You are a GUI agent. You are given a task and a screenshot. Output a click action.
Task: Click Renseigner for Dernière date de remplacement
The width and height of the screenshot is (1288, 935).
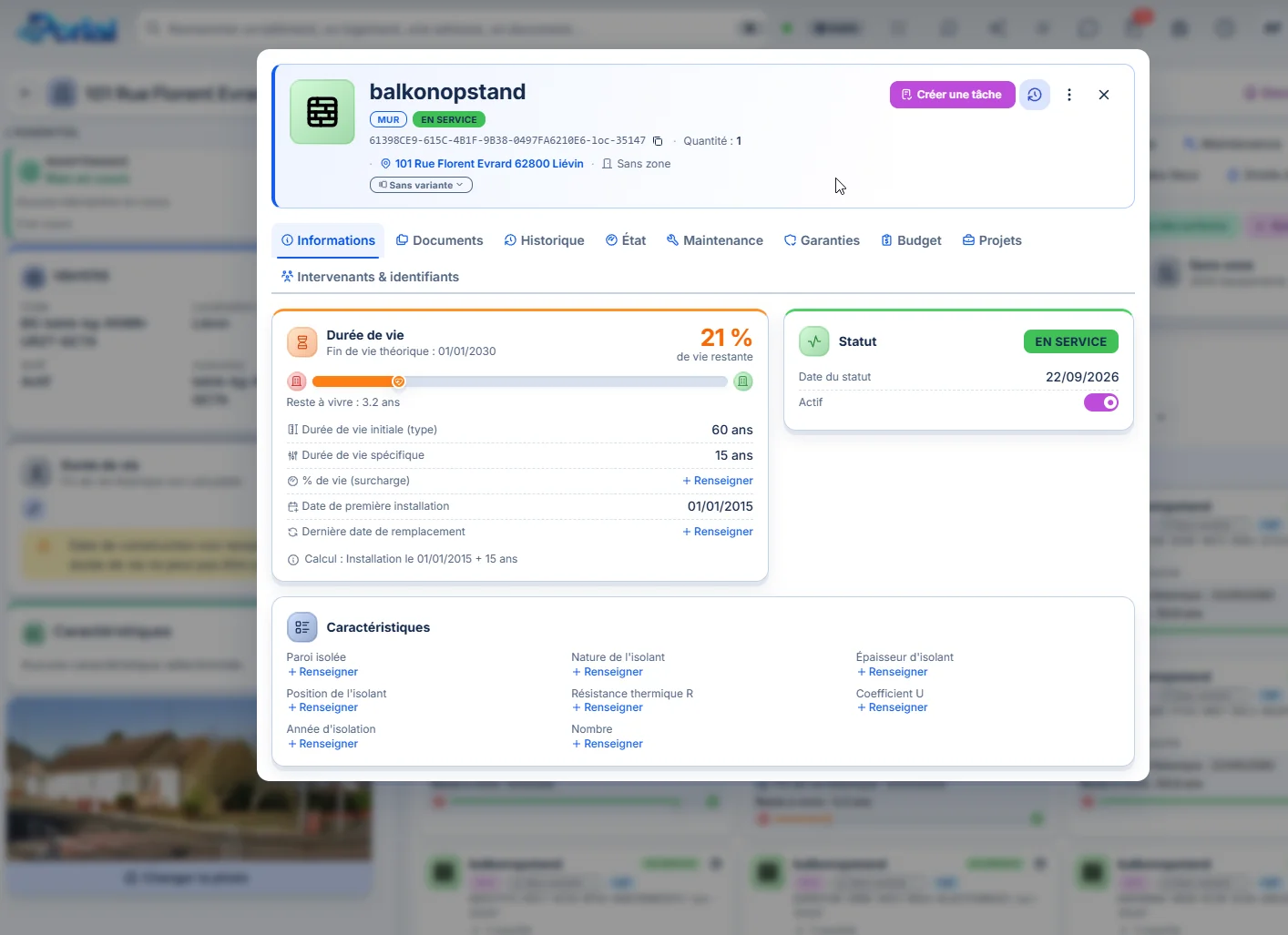click(x=718, y=532)
